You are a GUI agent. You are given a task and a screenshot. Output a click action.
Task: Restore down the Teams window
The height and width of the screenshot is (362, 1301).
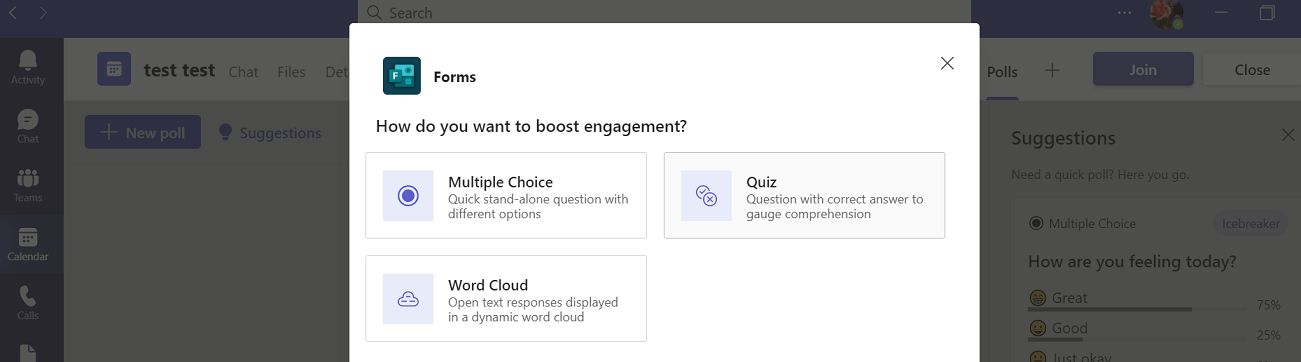tap(1268, 13)
